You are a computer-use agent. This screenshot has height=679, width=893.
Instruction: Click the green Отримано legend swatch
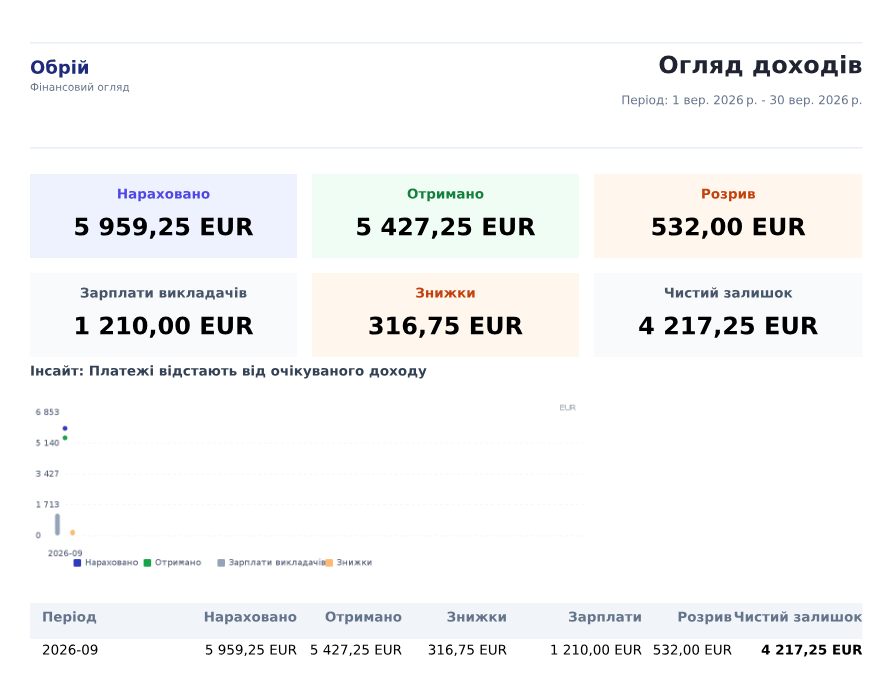point(148,563)
